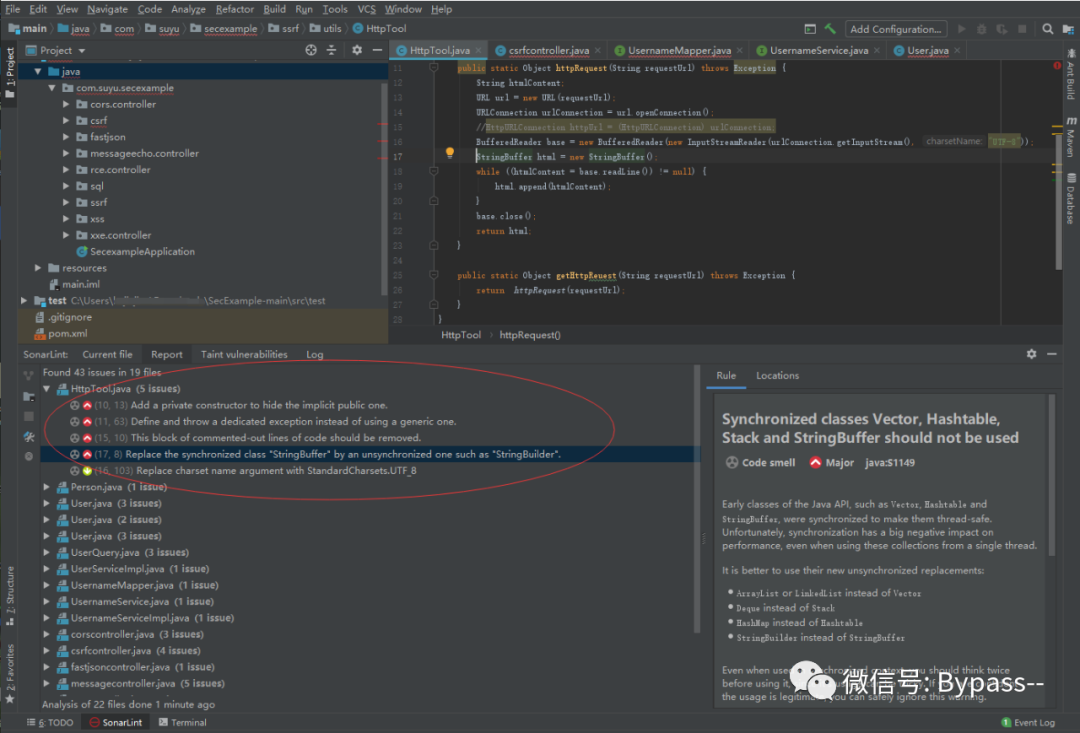Switch to SonarLint Current file tab
Screen dimensions: 1080x733
coord(107,354)
